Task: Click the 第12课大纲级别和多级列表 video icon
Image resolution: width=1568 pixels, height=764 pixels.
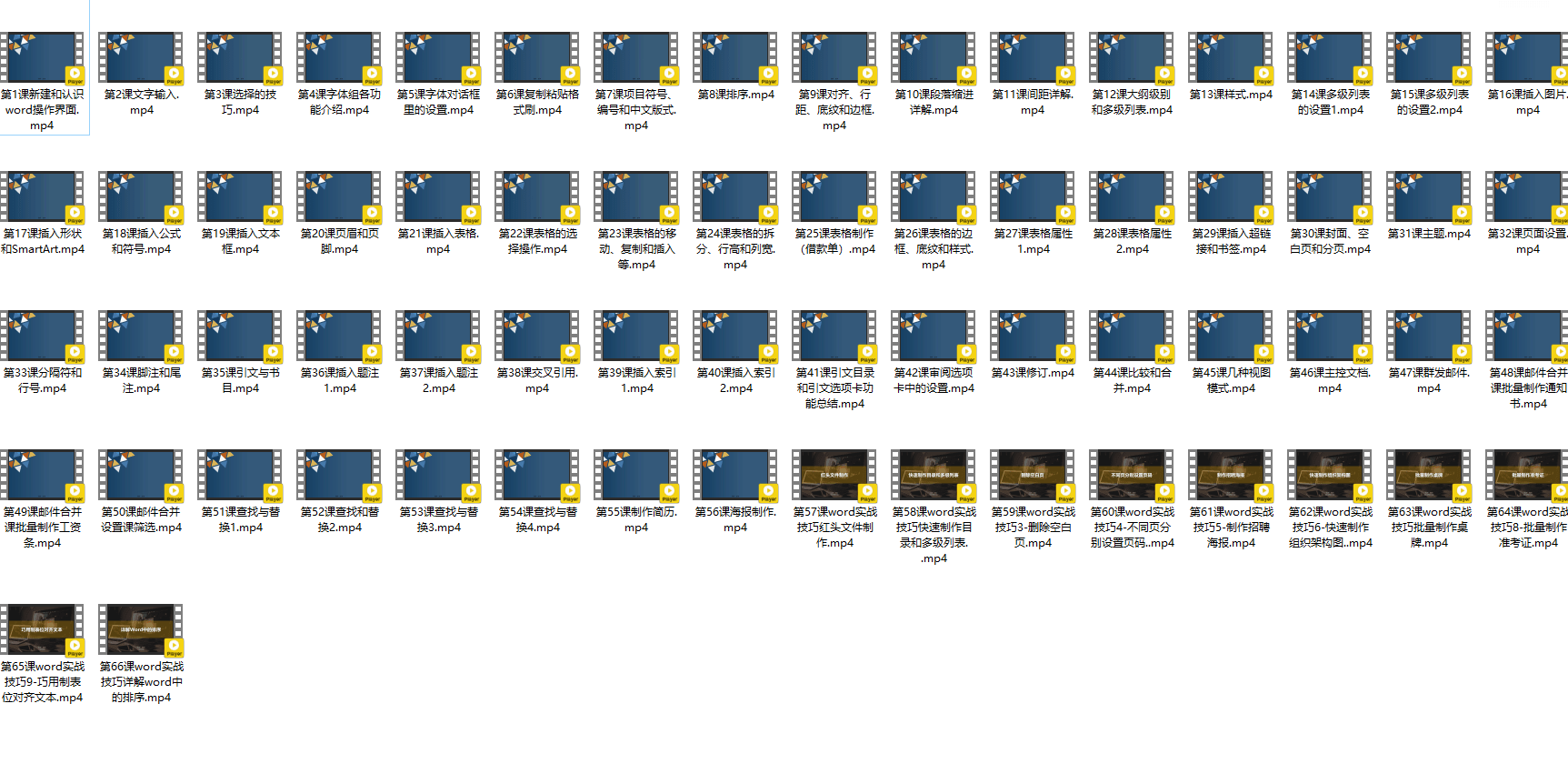Action: pyautogui.click(x=1132, y=58)
